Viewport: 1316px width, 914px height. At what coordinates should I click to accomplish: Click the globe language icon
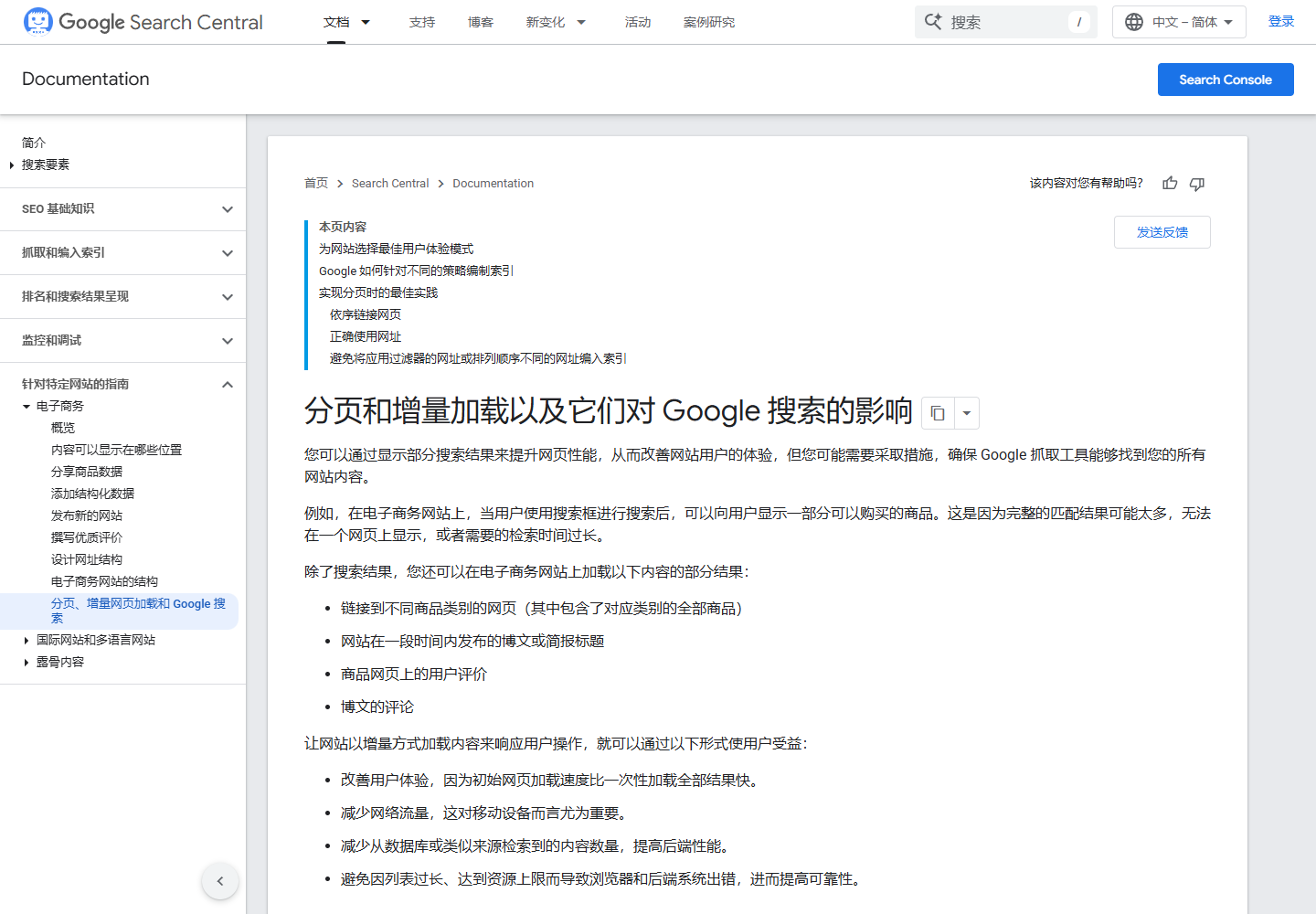tap(1134, 22)
